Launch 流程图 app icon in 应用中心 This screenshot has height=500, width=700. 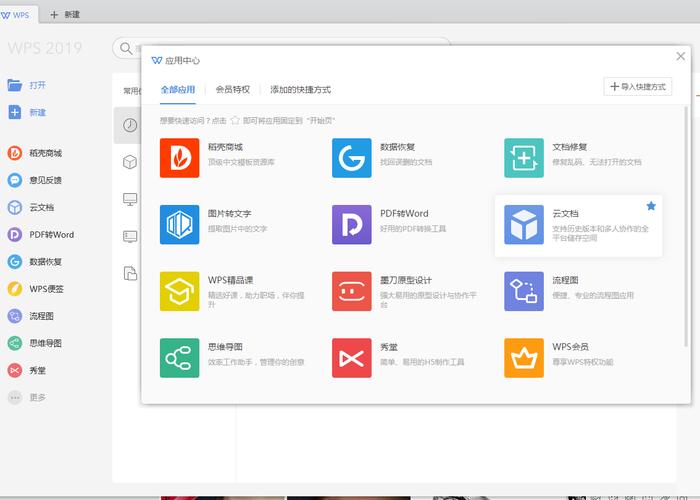coord(524,291)
